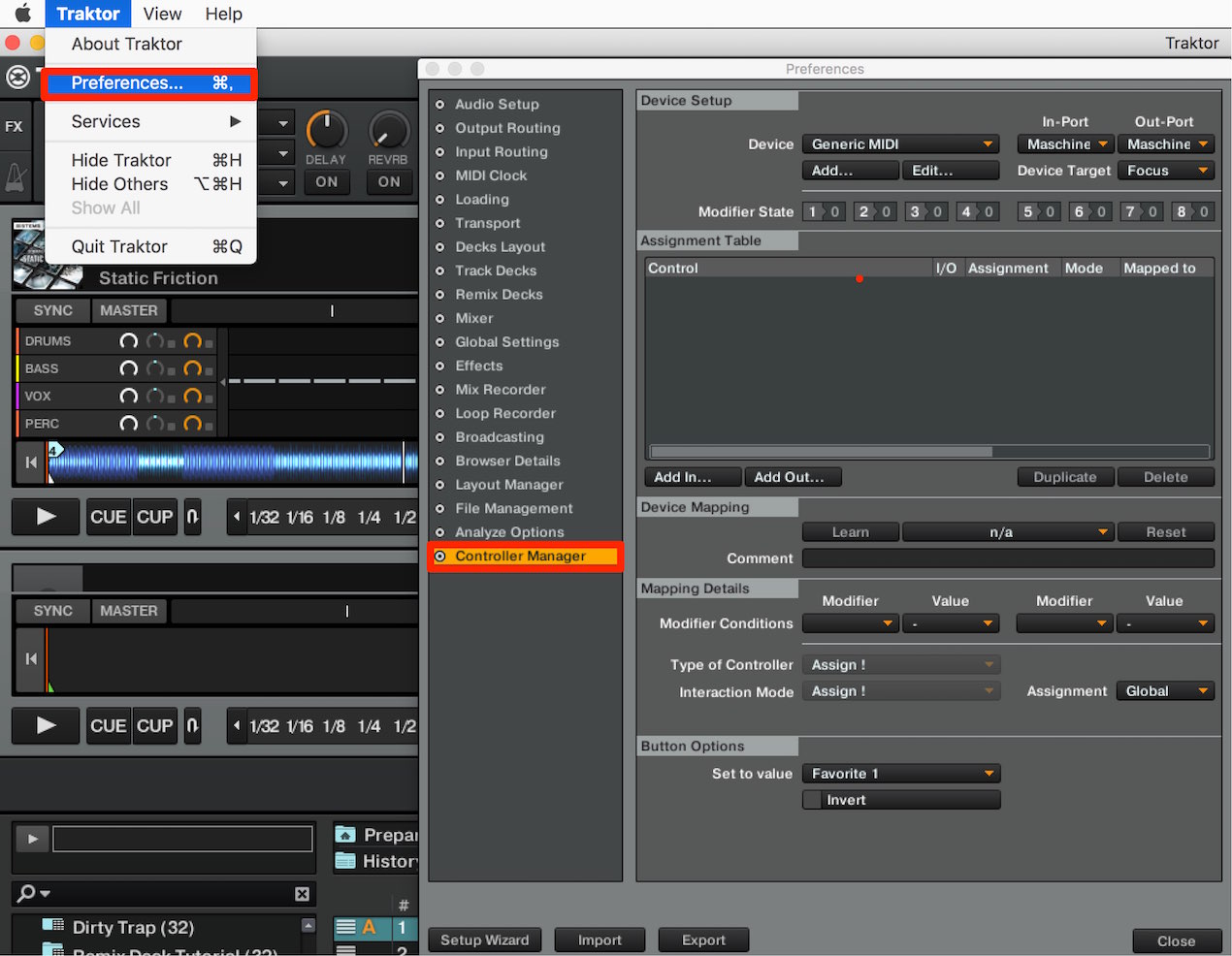Toggle Modifier State 1
The height and width of the screenshot is (956, 1232).
click(824, 211)
